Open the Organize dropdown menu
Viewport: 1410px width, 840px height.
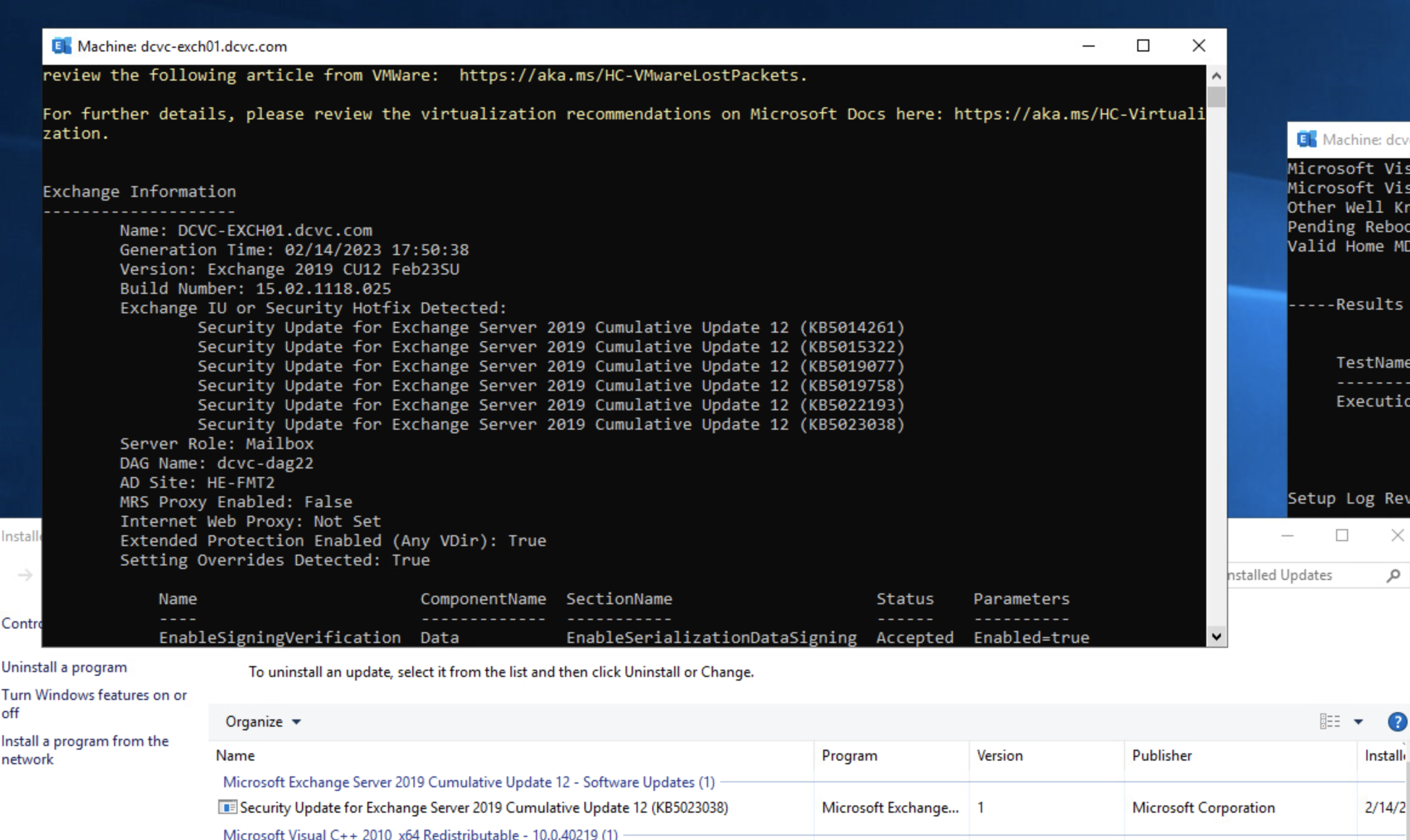point(262,722)
